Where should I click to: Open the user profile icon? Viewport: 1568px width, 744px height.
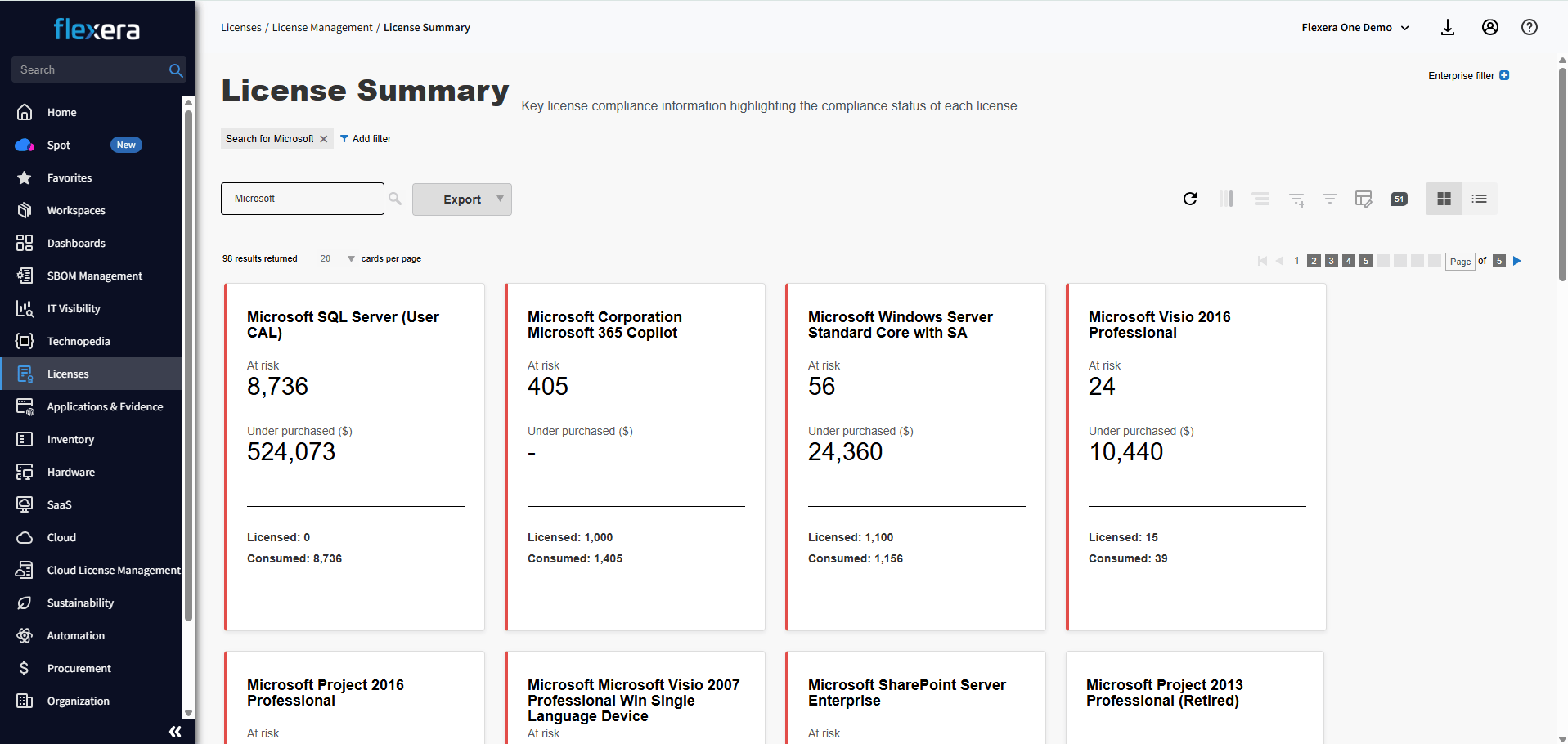click(1490, 27)
